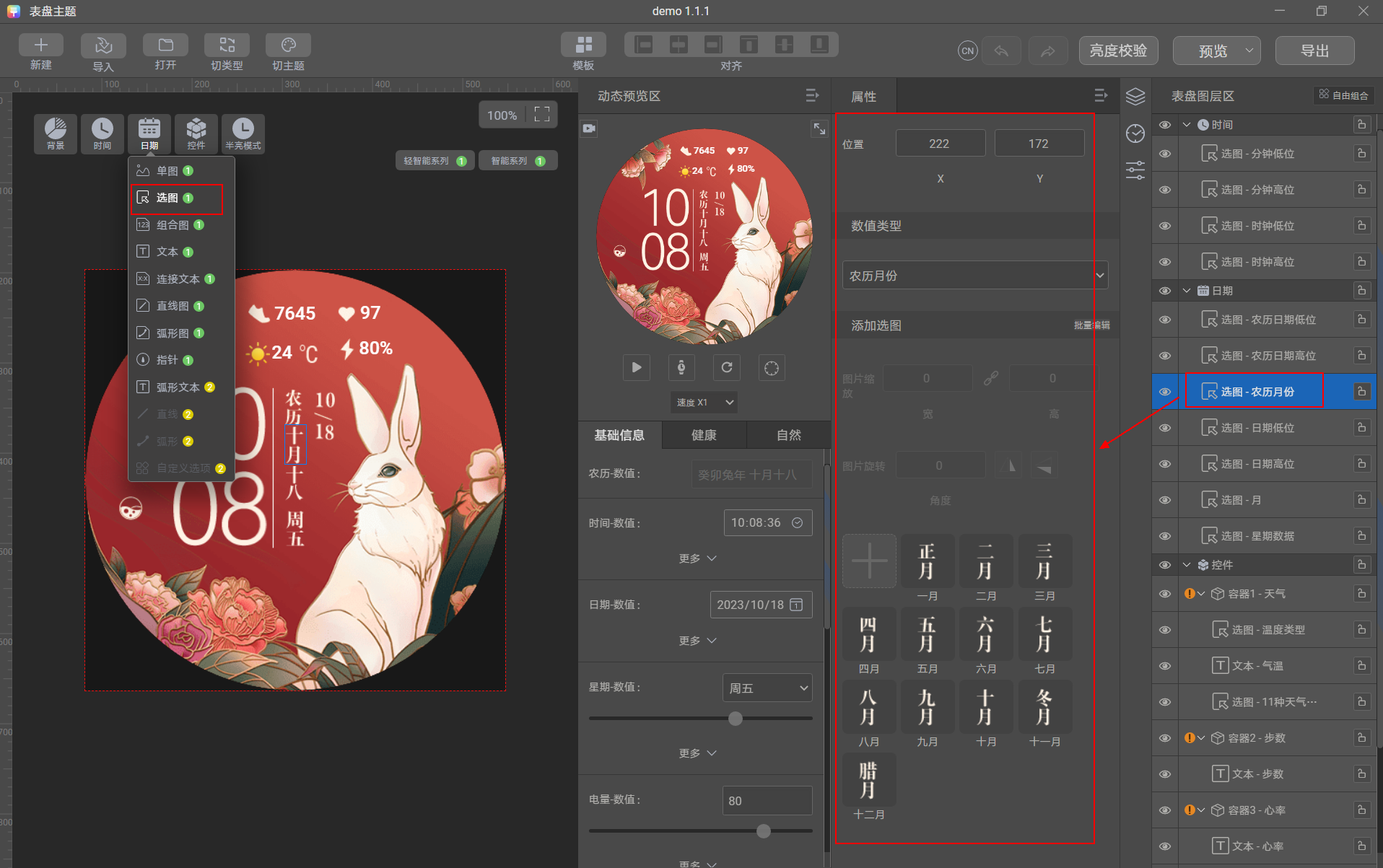The image size is (1383, 868).
Task: Click the 导出 export button
Action: [1314, 51]
